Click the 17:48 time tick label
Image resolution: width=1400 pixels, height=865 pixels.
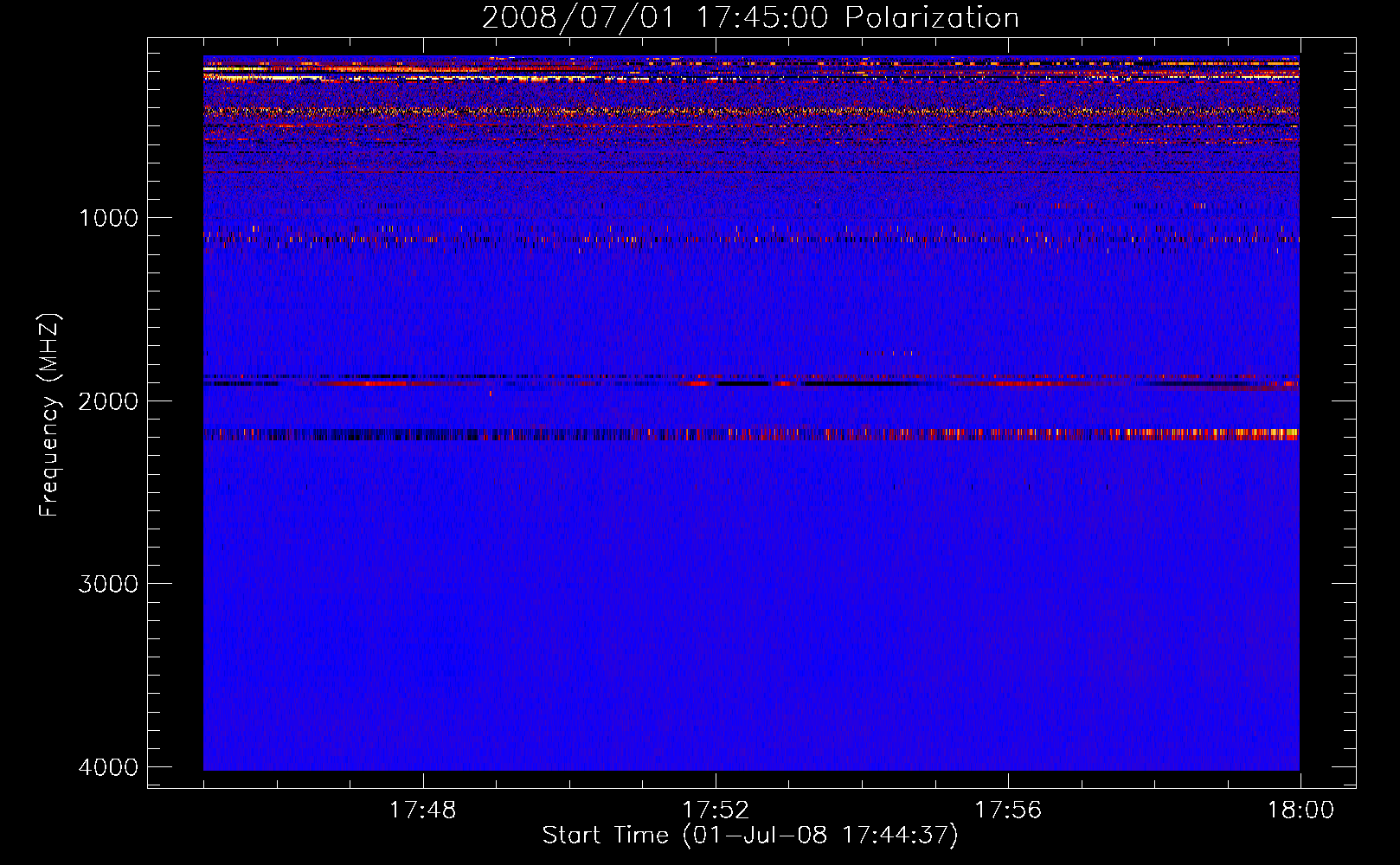[422, 810]
